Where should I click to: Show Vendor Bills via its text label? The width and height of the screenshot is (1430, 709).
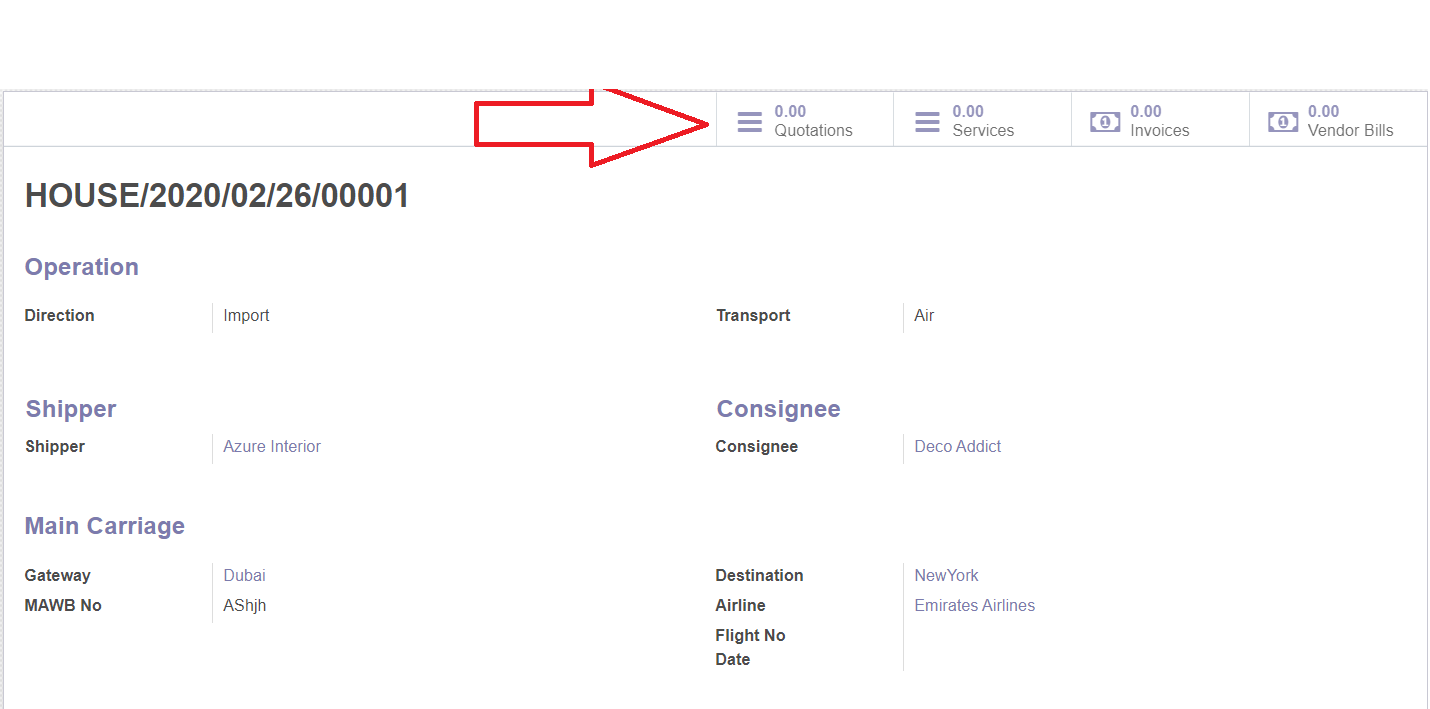click(1350, 130)
